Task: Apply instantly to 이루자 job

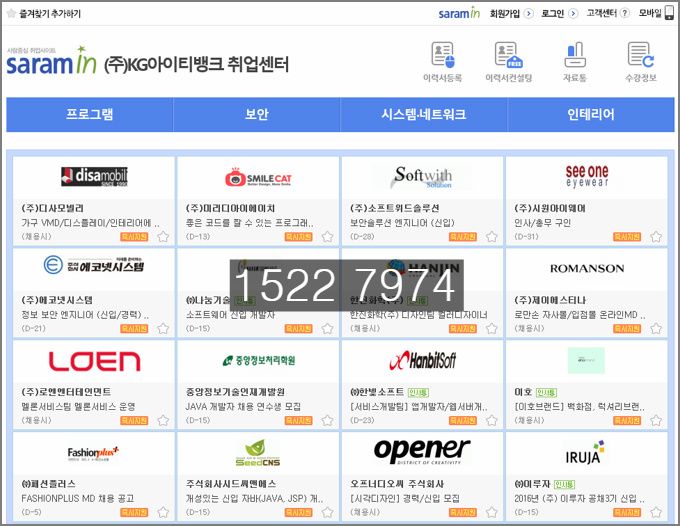Action: [627, 513]
